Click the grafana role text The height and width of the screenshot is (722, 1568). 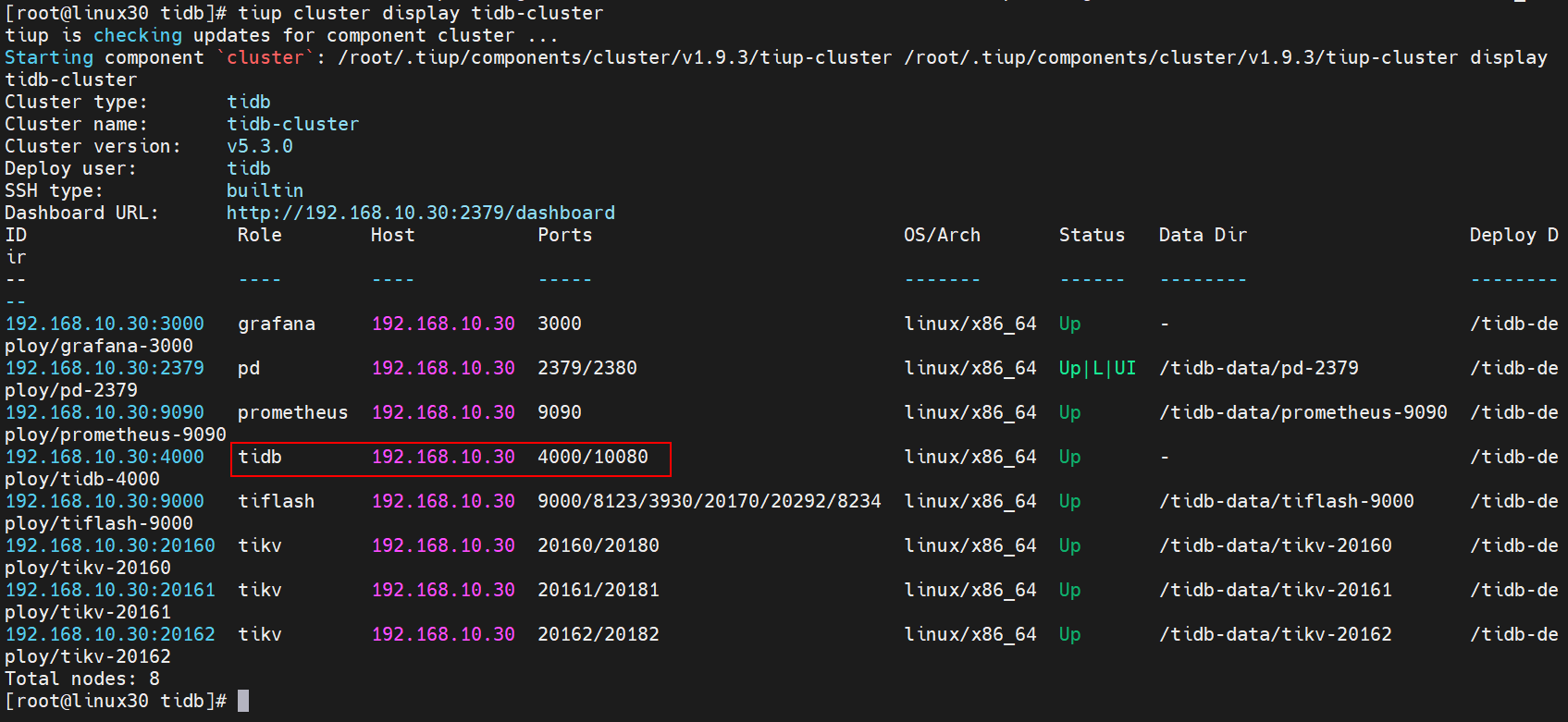click(x=277, y=324)
